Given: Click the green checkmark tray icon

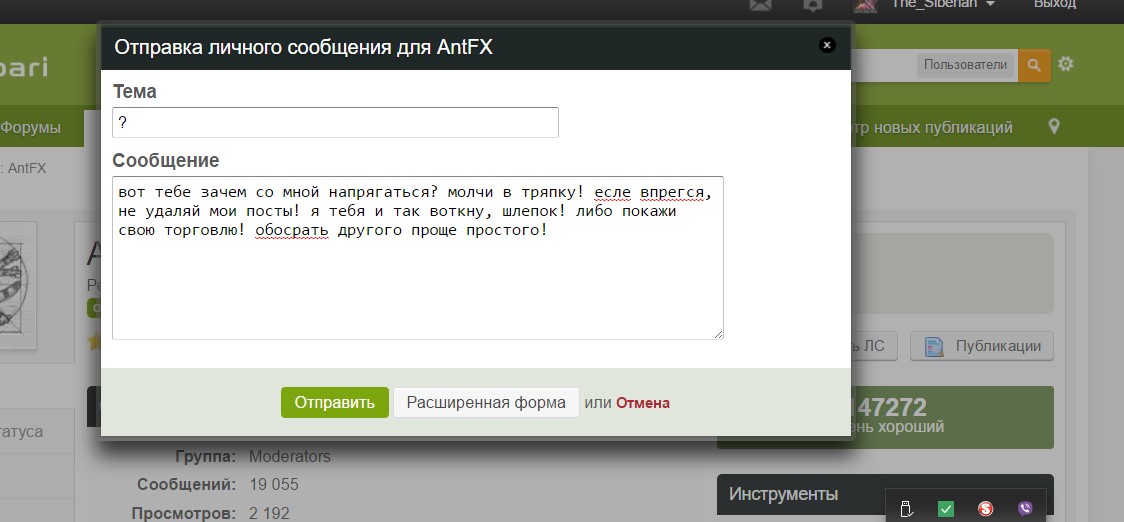Looking at the screenshot, I should [x=946, y=508].
